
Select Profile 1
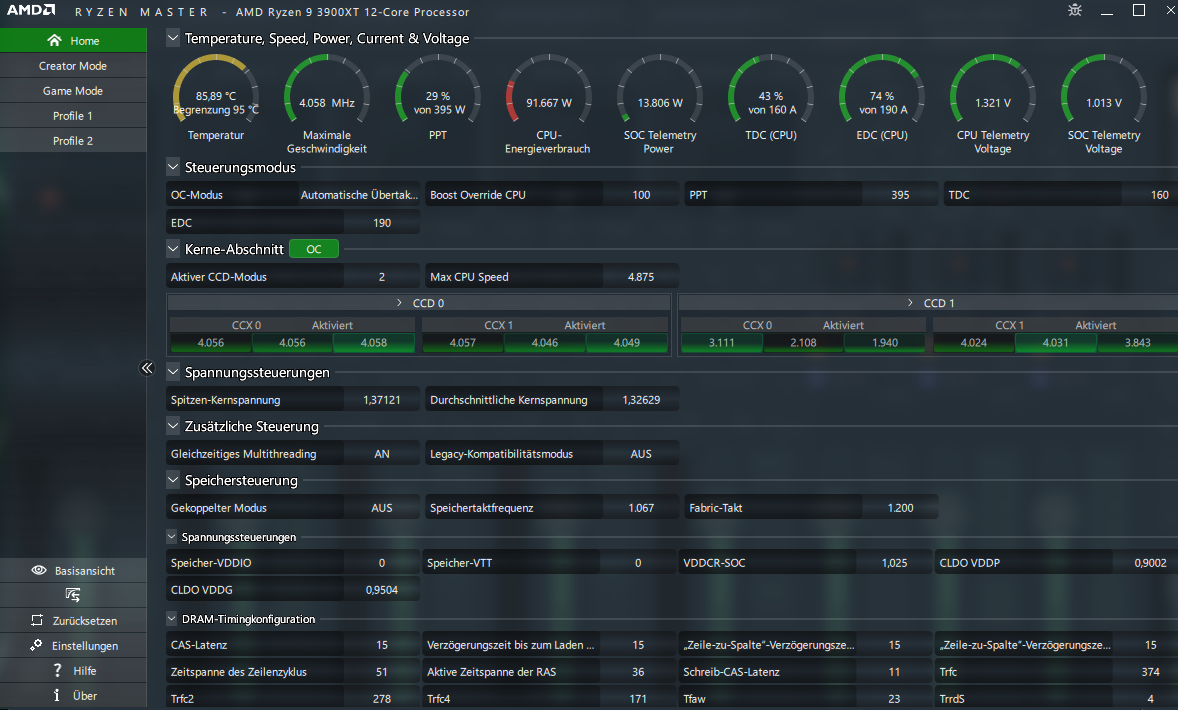coord(73,116)
